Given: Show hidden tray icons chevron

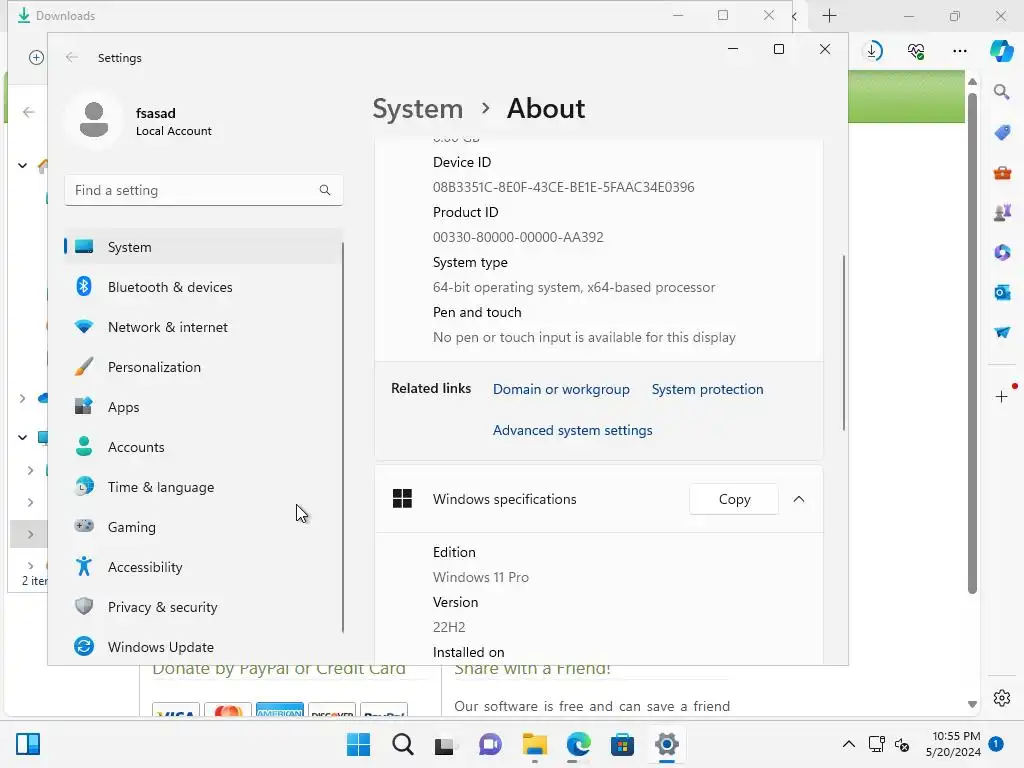Looking at the screenshot, I should [848, 744].
